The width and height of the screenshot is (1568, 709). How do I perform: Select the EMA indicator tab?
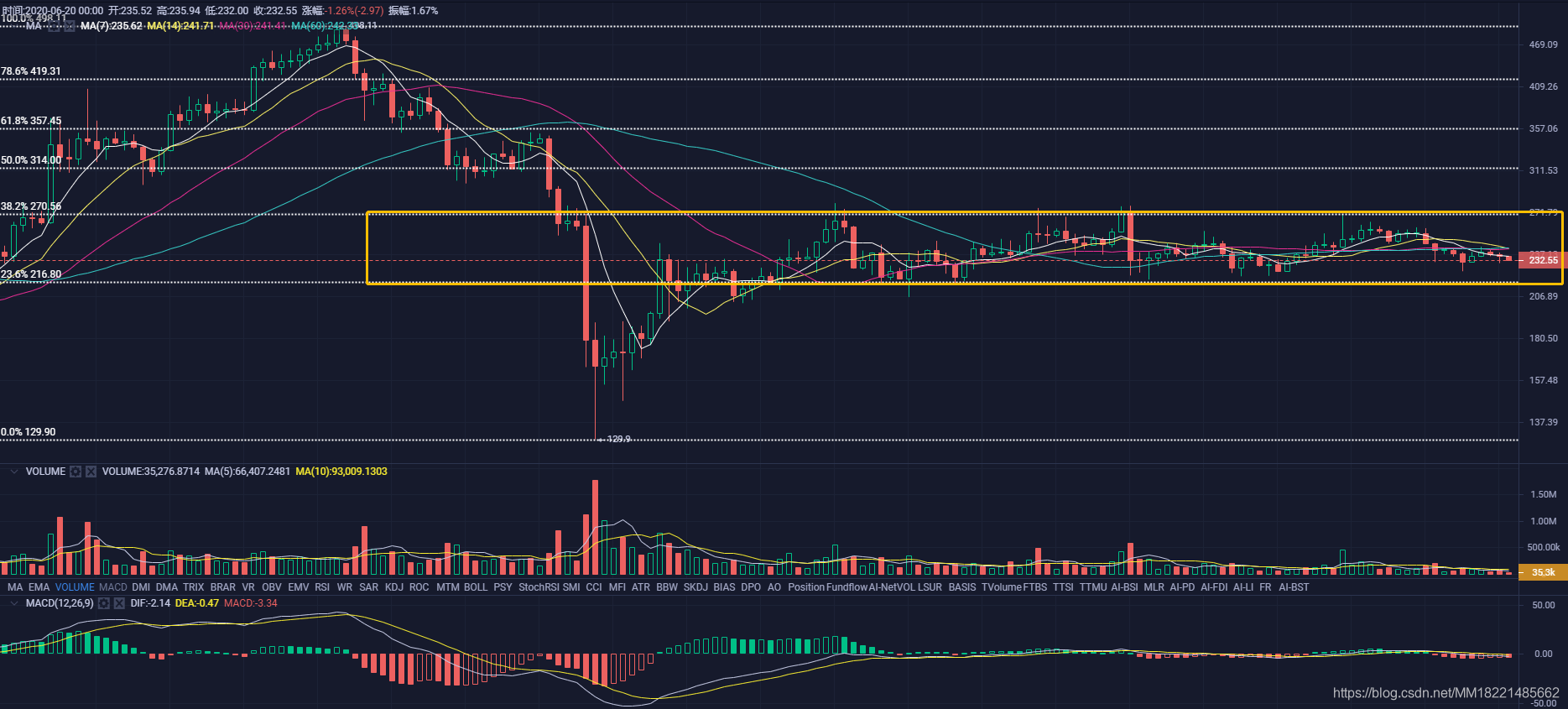(39, 587)
